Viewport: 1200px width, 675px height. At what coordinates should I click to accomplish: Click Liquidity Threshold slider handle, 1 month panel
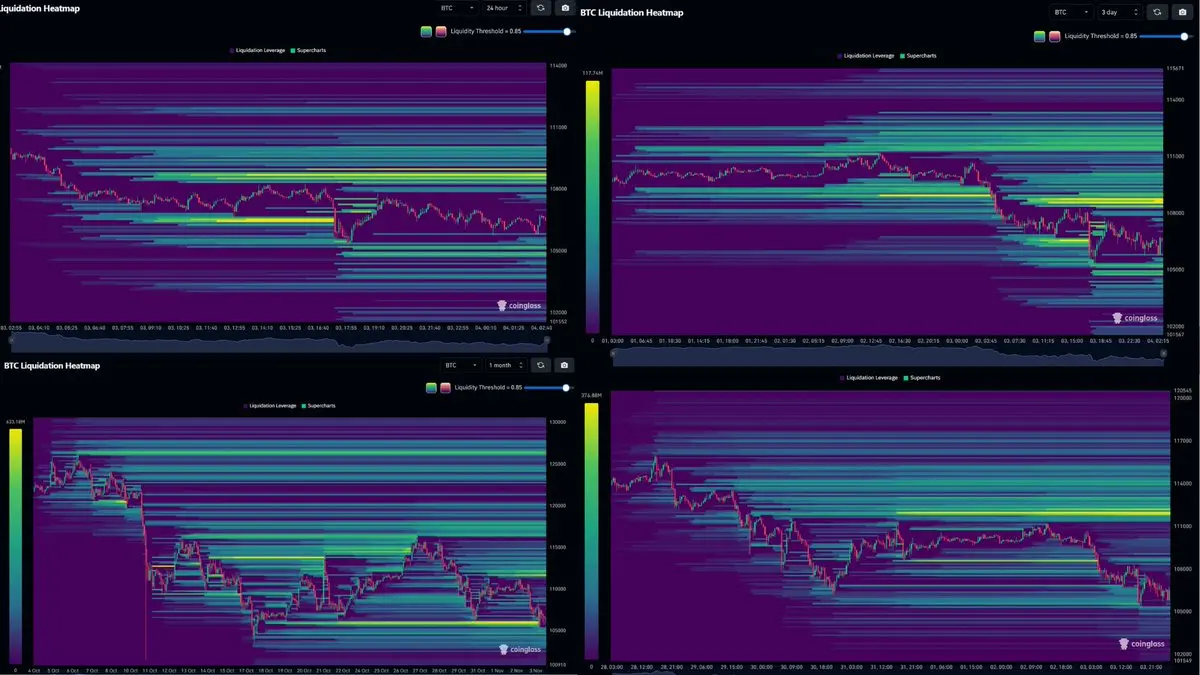pos(567,387)
